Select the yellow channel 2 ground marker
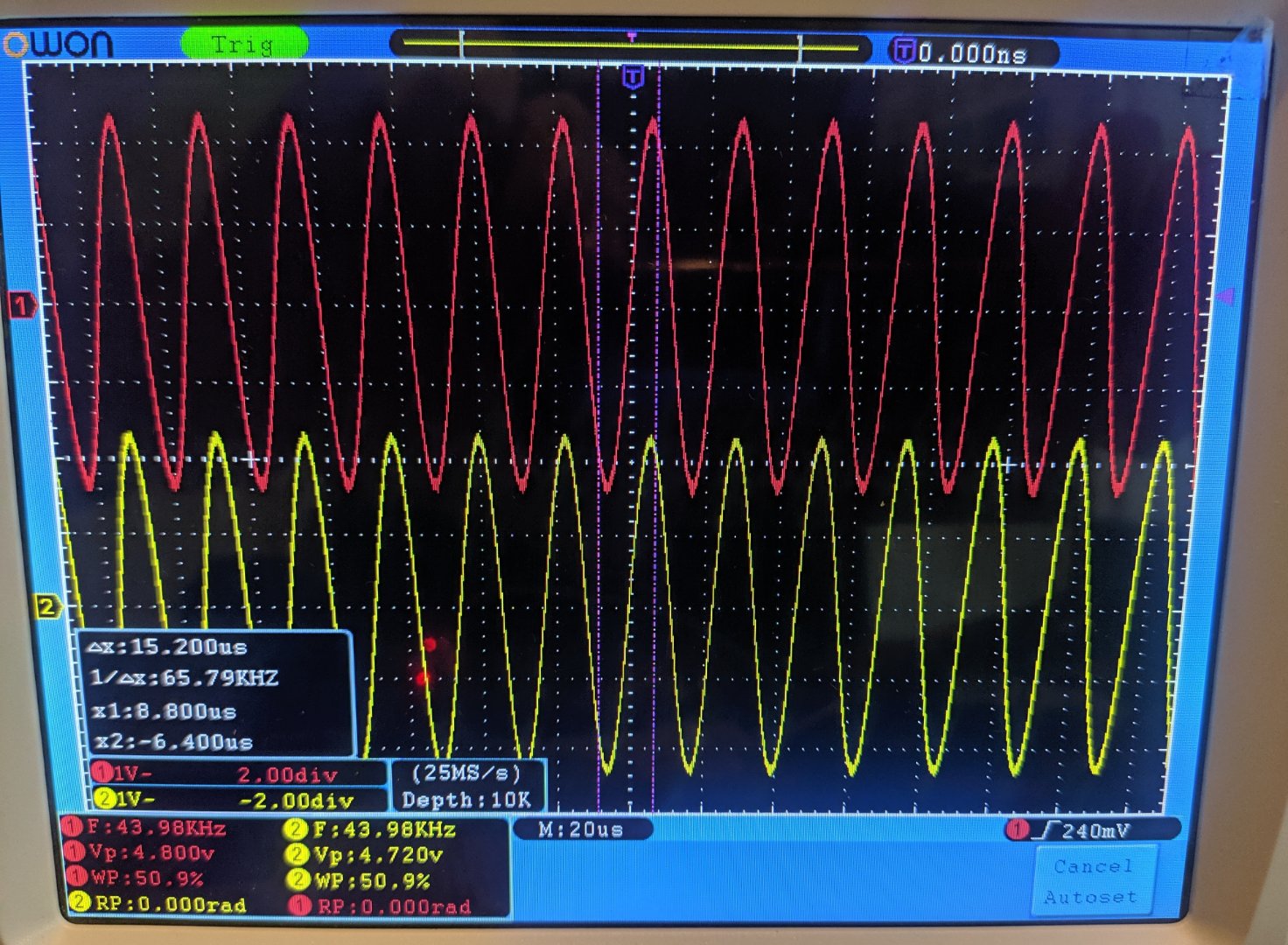 point(46,606)
